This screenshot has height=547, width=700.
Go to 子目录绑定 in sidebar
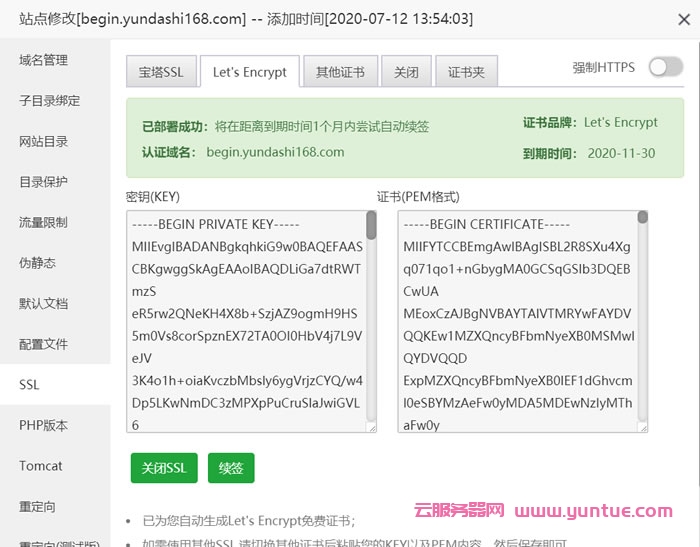[50, 101]
